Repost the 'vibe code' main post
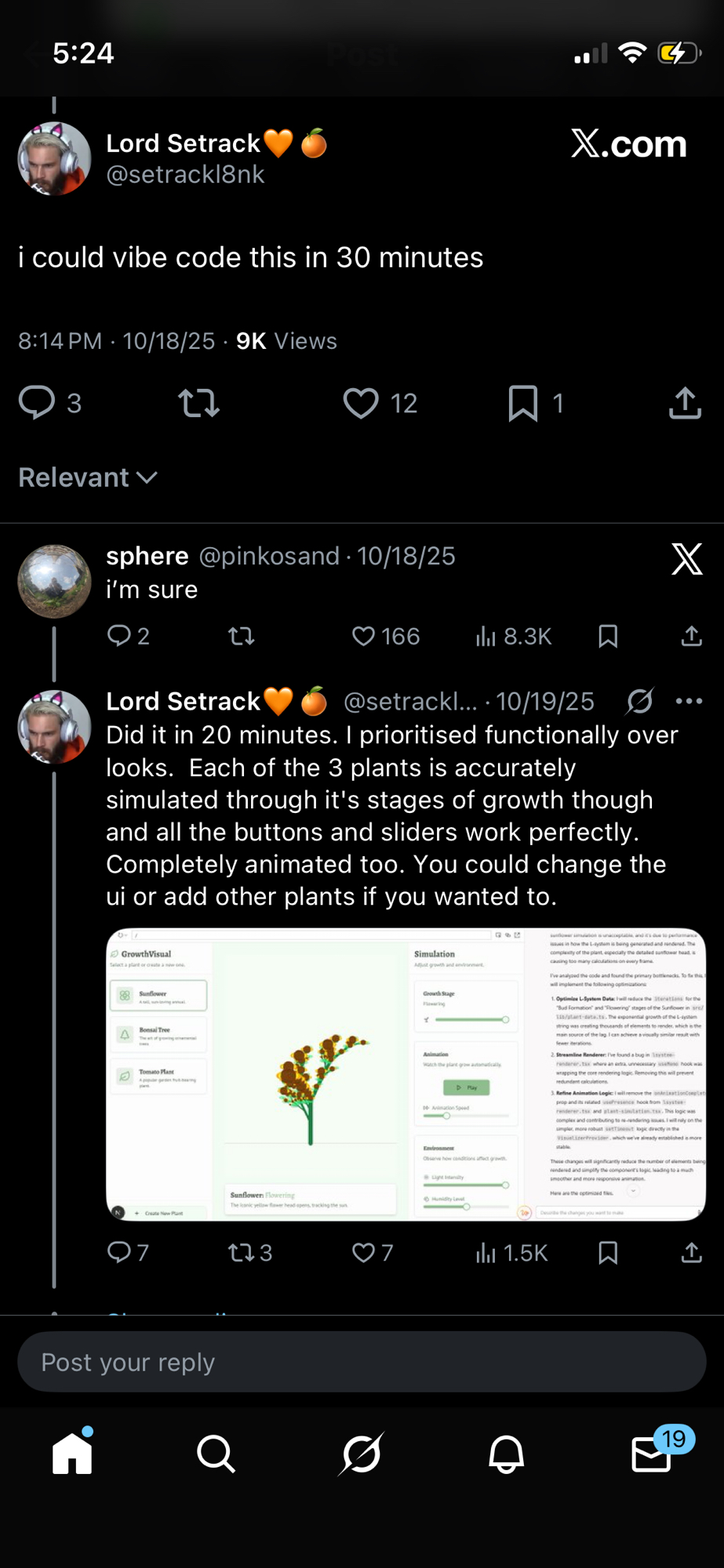 [198, 403]
